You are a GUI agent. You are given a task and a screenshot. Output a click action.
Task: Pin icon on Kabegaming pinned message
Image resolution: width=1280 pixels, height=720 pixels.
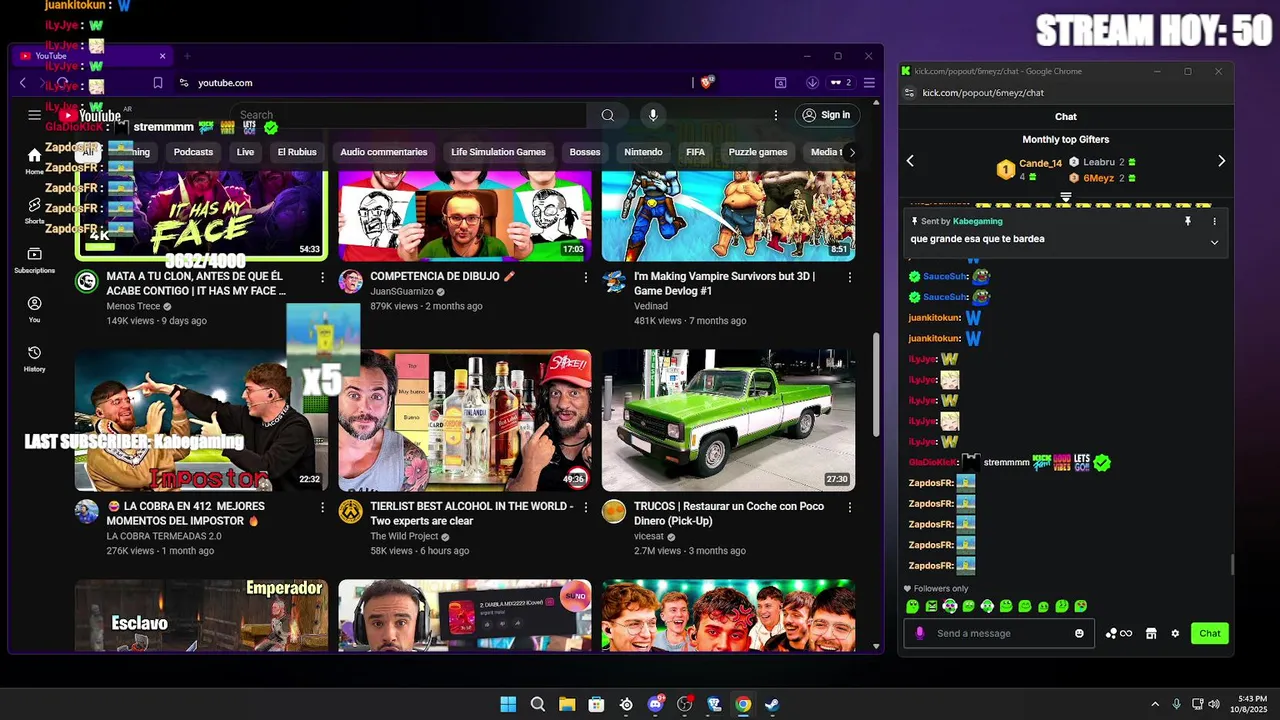tap(1188, 221)
